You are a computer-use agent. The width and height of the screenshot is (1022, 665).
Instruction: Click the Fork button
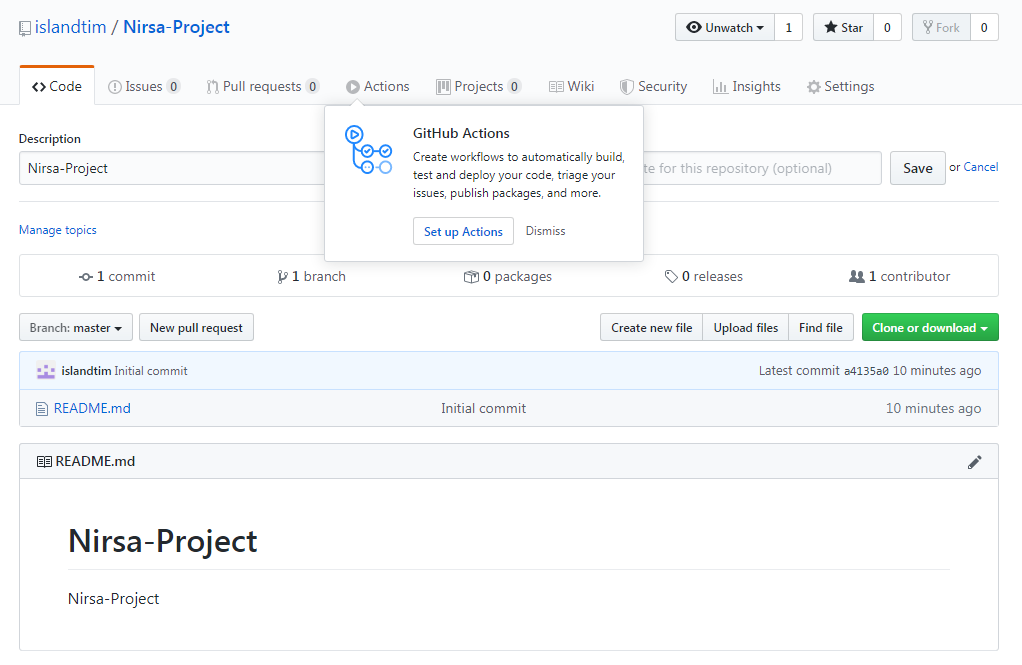point(941,27)
